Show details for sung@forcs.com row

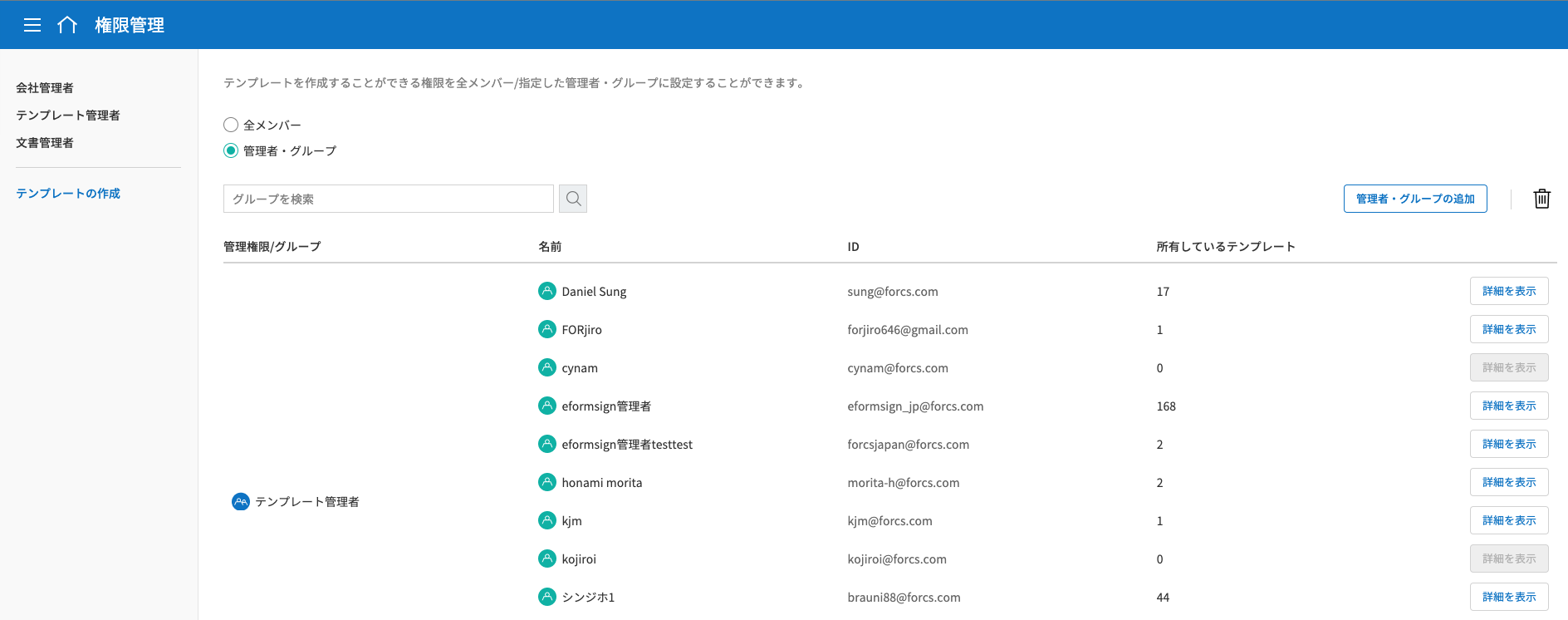pos(1508,291)
